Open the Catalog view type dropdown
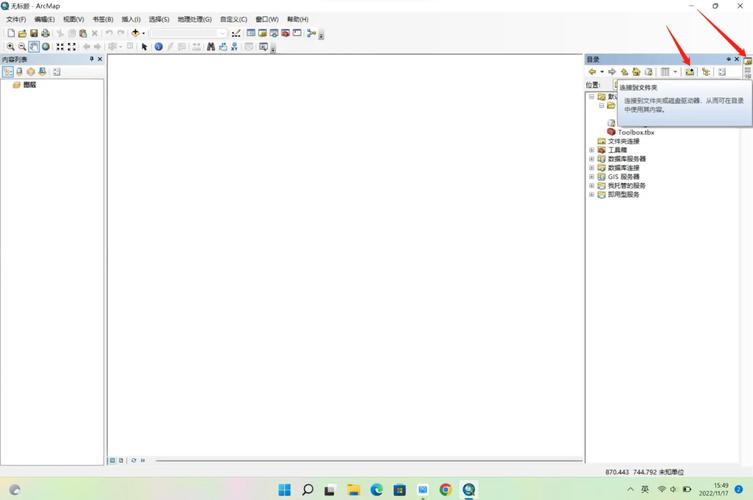The height and width of the screenshot is (500, 753). point(675,72)
